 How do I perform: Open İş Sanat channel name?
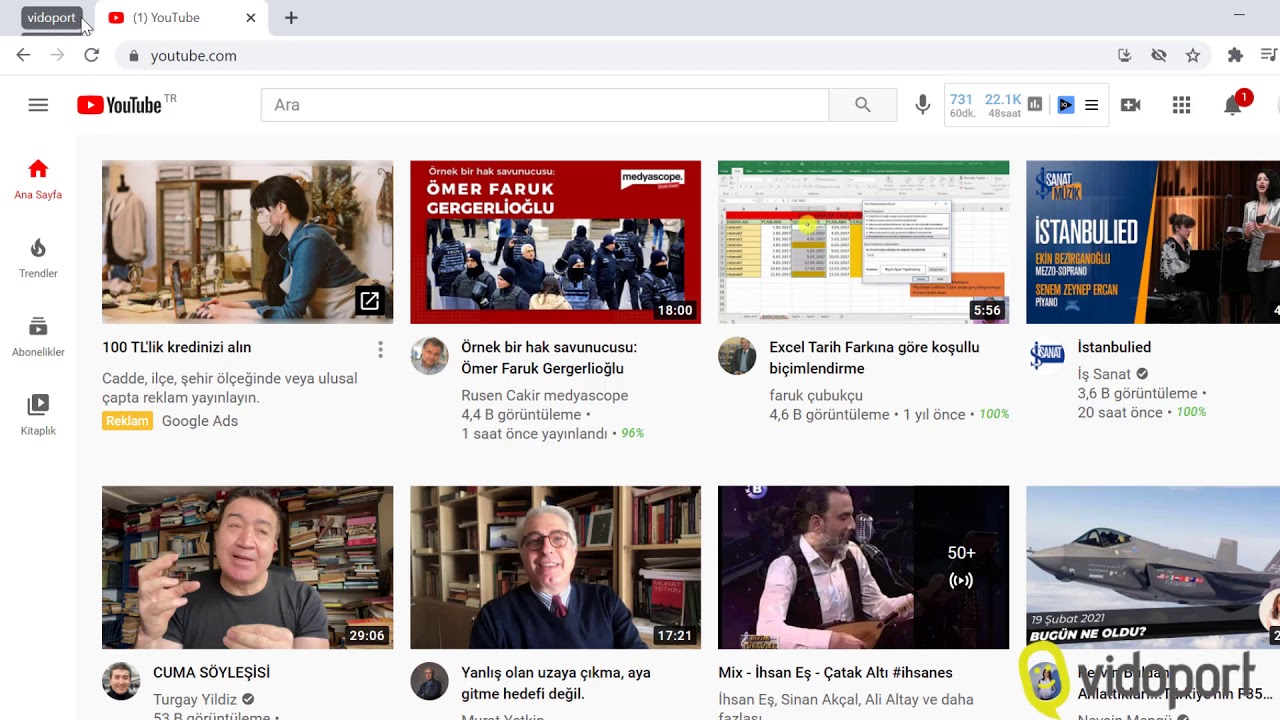tap(1104, 374)
